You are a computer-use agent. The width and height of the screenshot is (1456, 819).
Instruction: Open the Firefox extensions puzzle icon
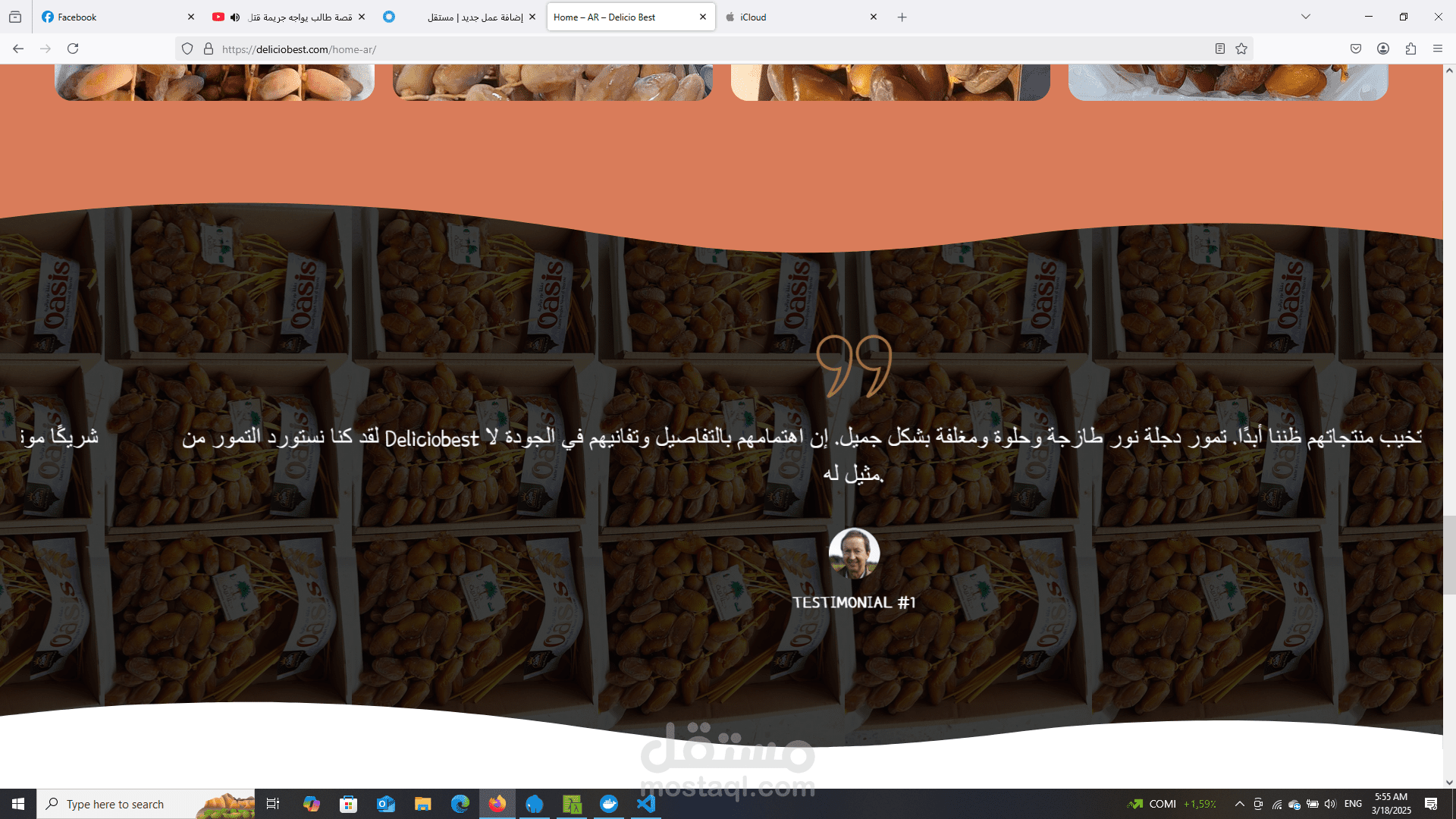pos(1410,49)
